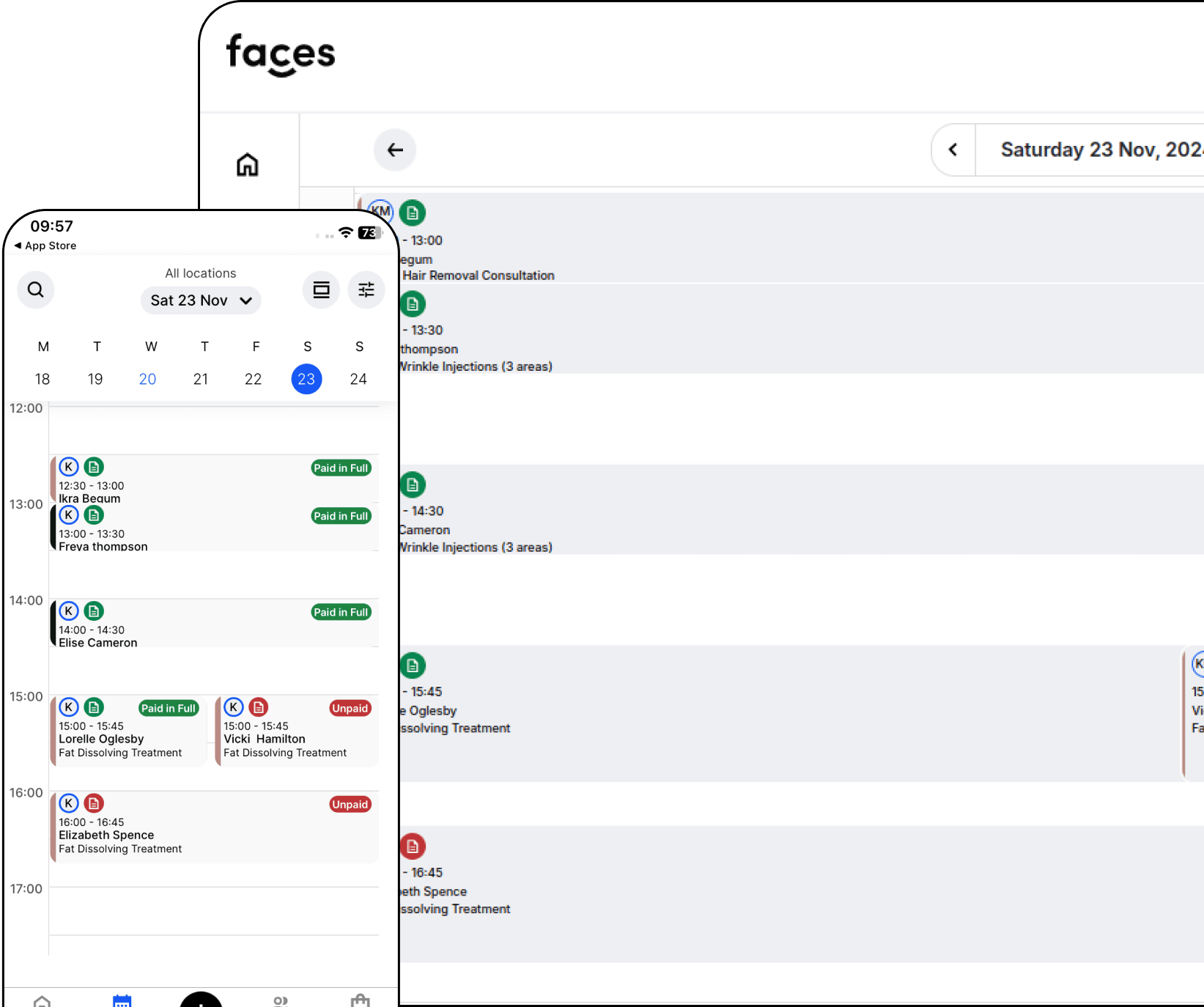The width and height of the screenshot is (1204, 1007).
Task: Open Vicki Hamilton appointment name
Action: click(x=265, y=739)
